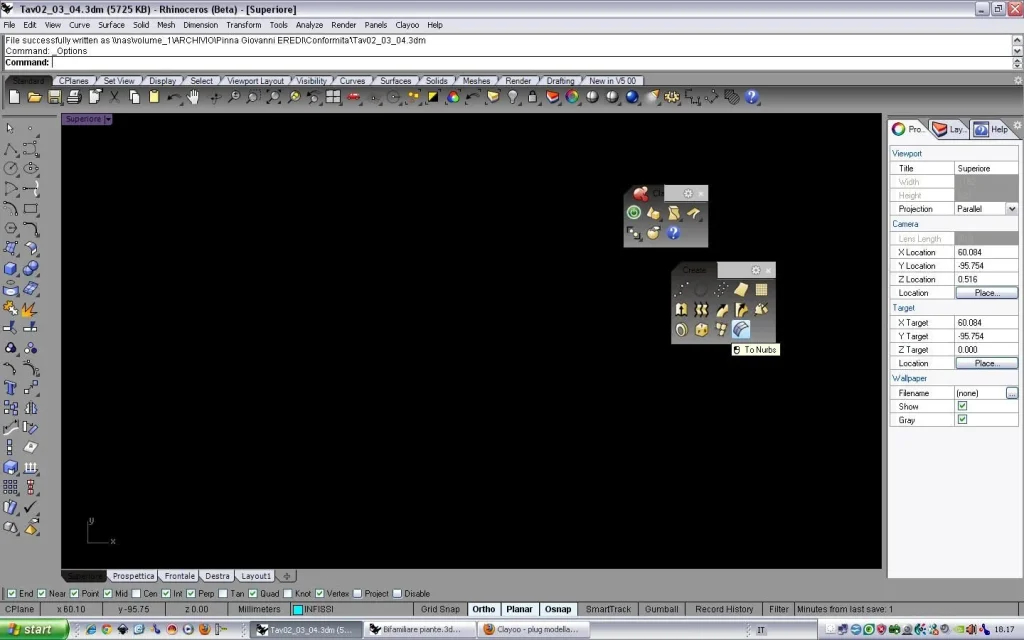Screen dimensions: 1024x640
Task: Click the green power icon in Clayoo toolbar
Action: 633,213
